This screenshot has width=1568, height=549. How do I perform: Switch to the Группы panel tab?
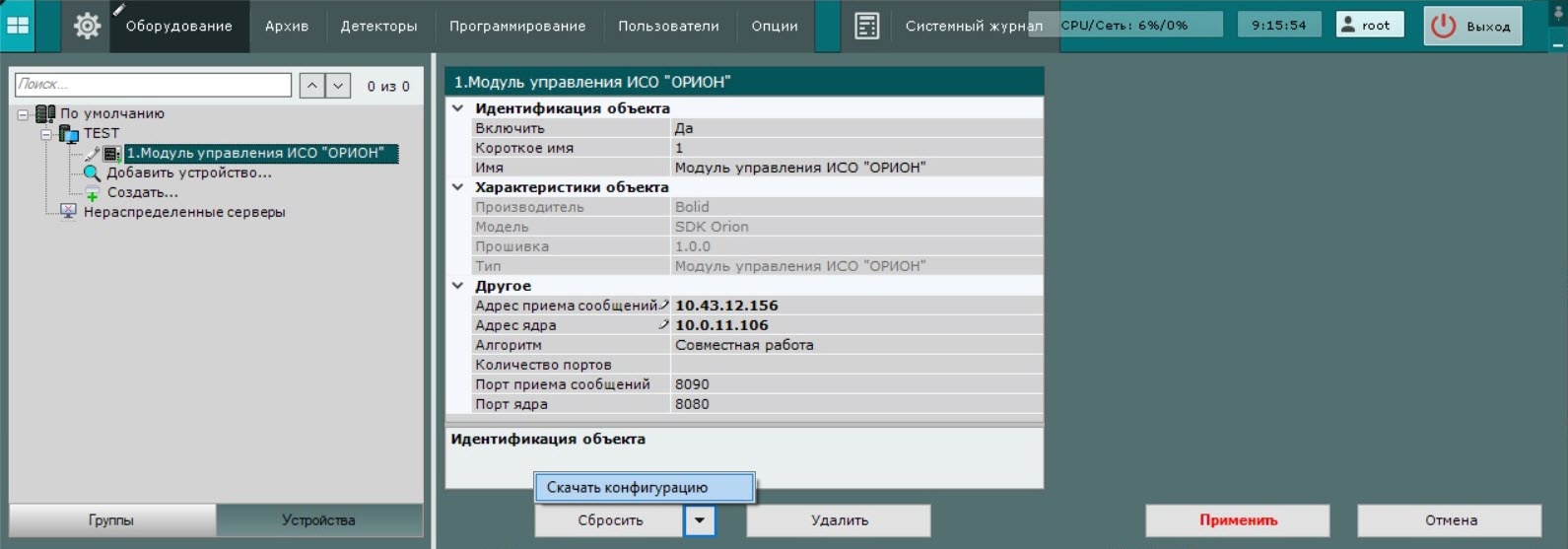(111, 520)
